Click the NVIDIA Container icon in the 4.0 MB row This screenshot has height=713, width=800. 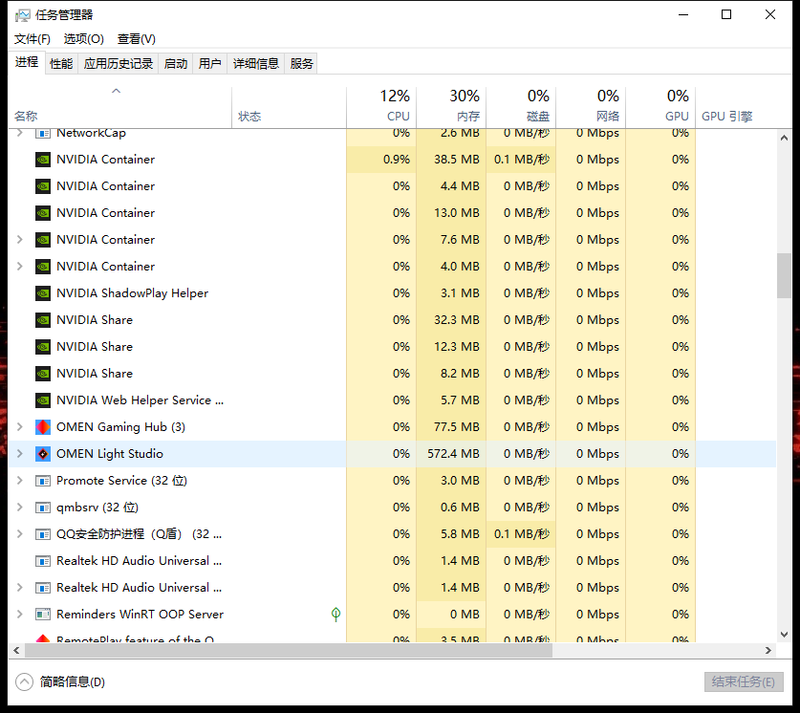pyautogui.click(x=43, y=266)
